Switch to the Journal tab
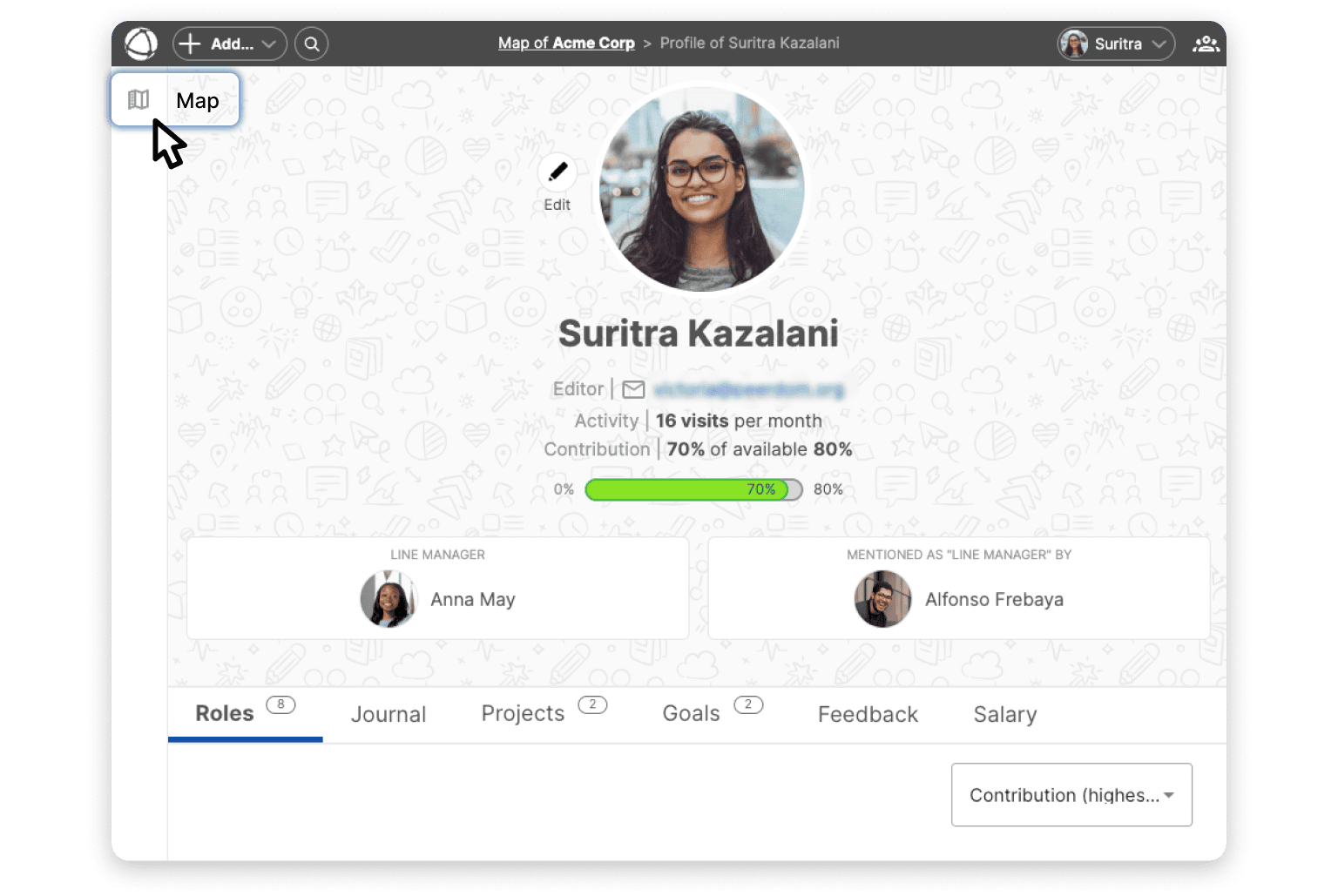Viewport: 1338px width, 896px height. click(389, 714)
